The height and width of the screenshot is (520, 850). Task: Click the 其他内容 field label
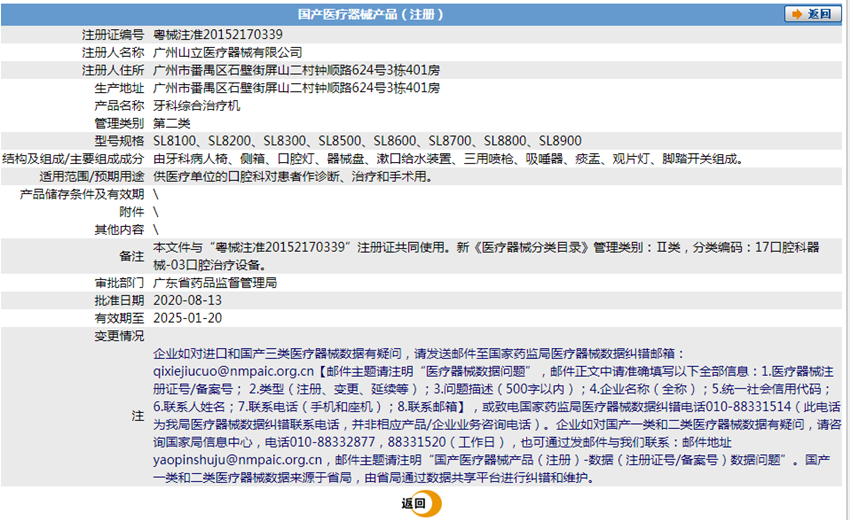[x=119, y=230]
